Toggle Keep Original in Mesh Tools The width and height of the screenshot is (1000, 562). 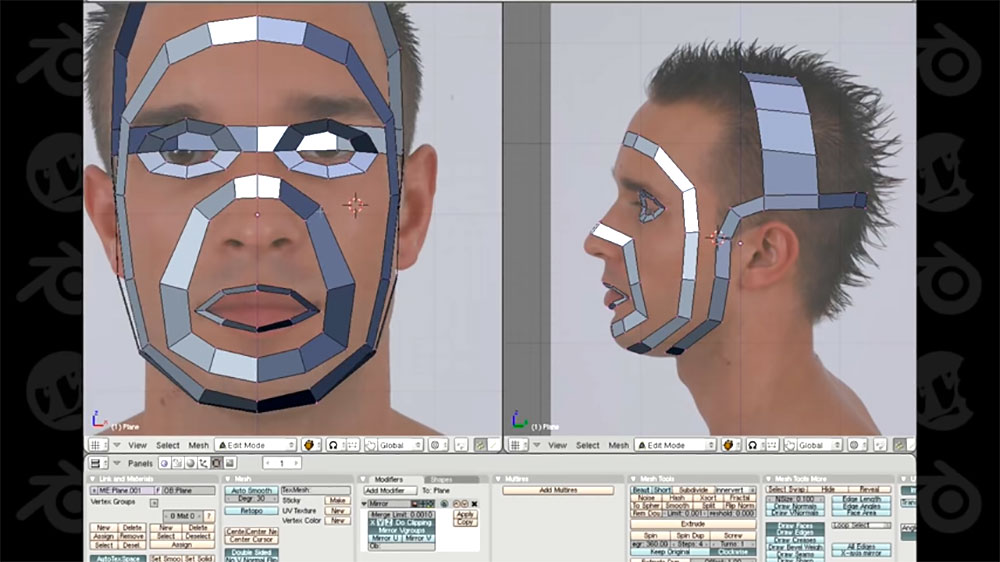point(670,552)
